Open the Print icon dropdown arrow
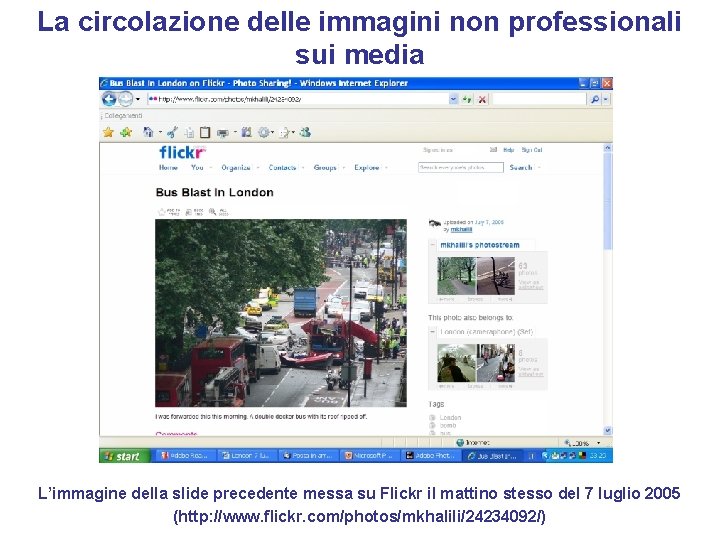720x540 pixels. 235,133
